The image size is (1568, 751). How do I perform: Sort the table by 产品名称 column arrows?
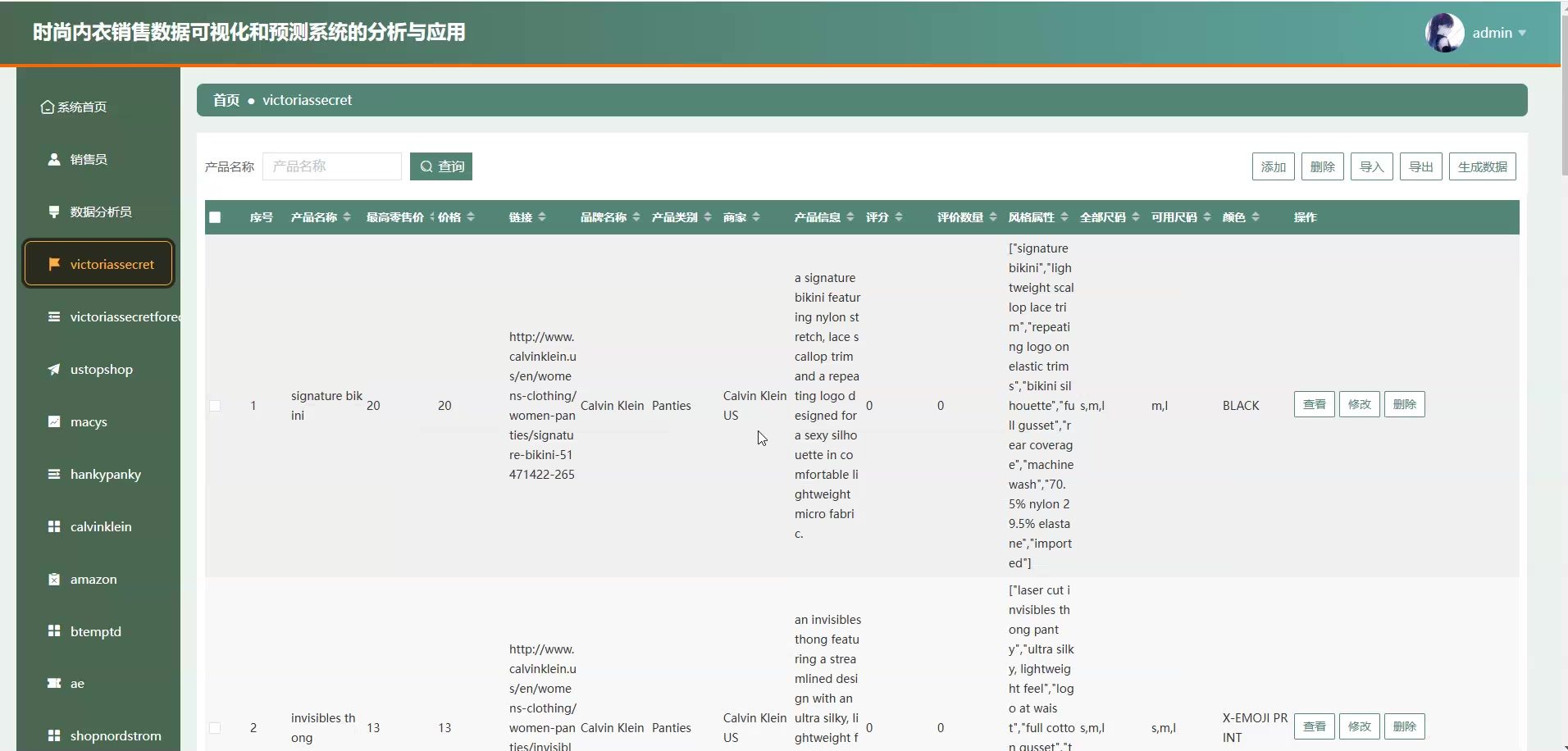pyautogui.click(x=347, y=217)
